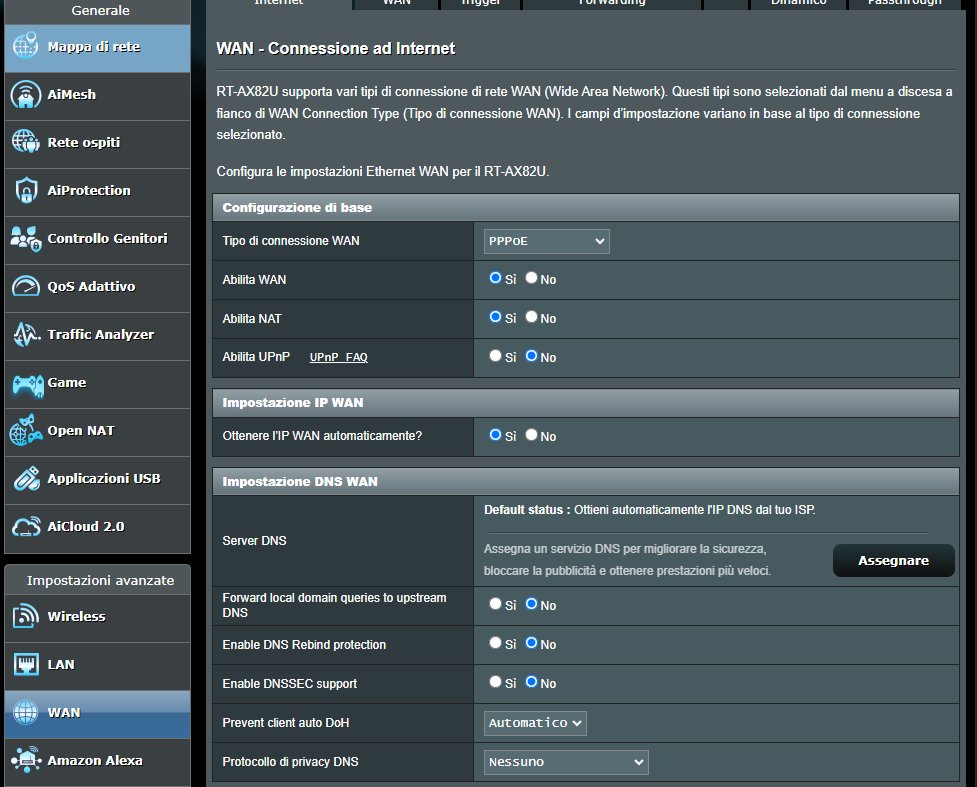This screenshot has width=977, height=787.
Task: Click the Rete ospiti globe icon
Action: click(26, 143)
